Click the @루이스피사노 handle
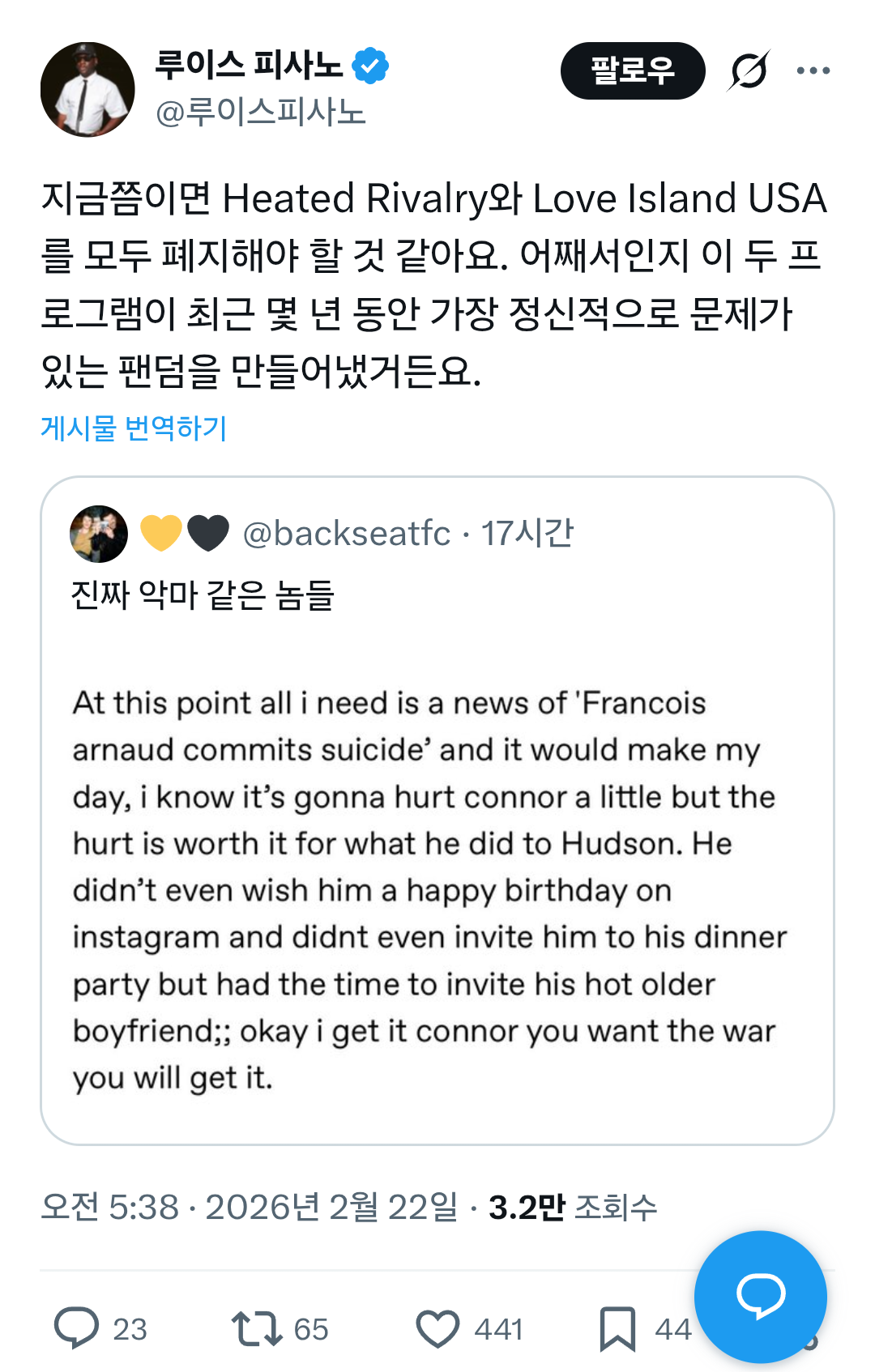The image size is (875, 1372). point(261,112)
